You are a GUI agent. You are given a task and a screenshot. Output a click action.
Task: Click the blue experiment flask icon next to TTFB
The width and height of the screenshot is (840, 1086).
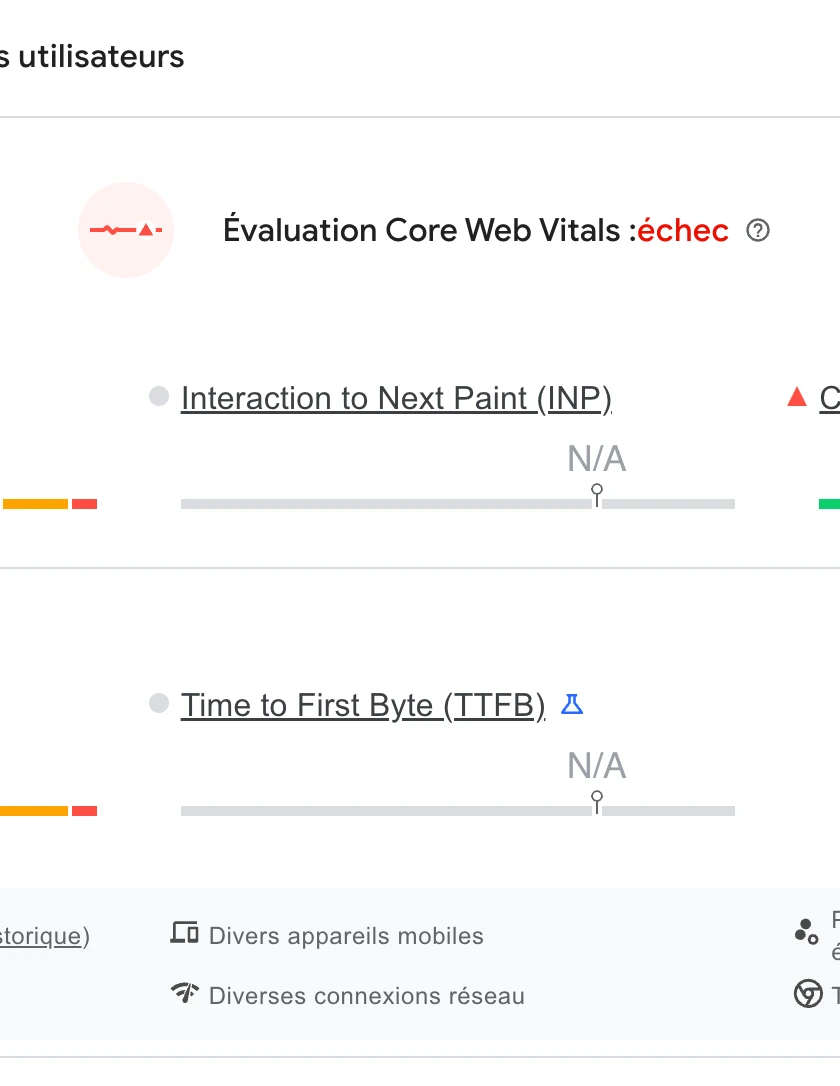coord(572,704)
